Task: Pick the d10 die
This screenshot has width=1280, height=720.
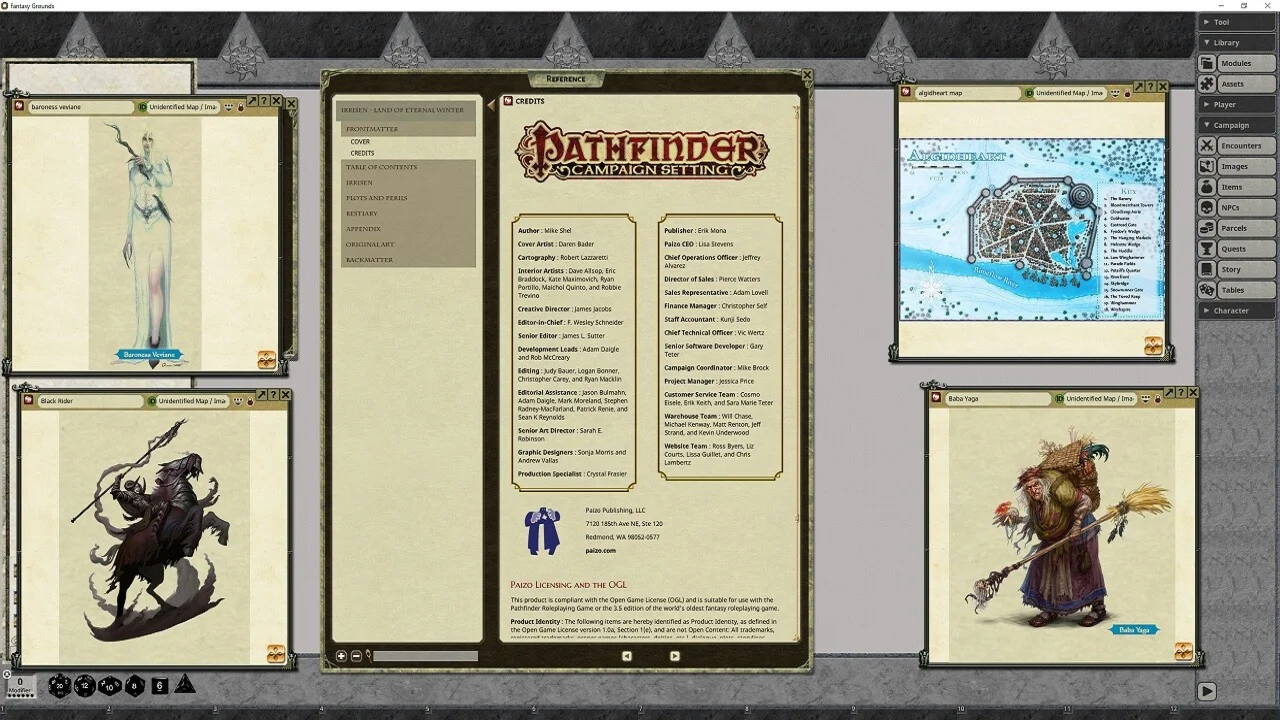Action: pyautogui.click(x=110, y=686)
